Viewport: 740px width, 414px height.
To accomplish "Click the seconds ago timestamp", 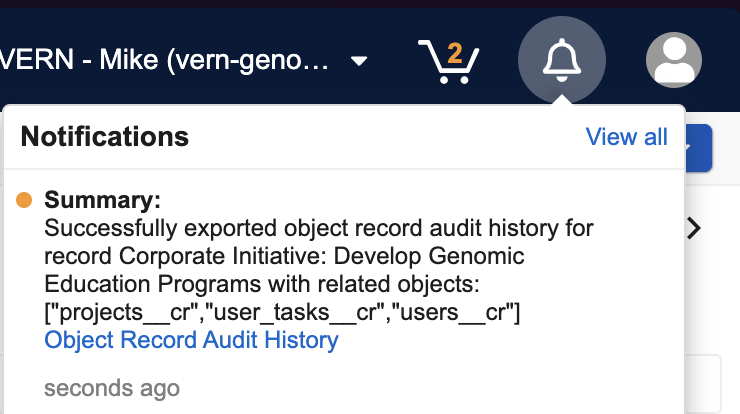I will [112, 388].
